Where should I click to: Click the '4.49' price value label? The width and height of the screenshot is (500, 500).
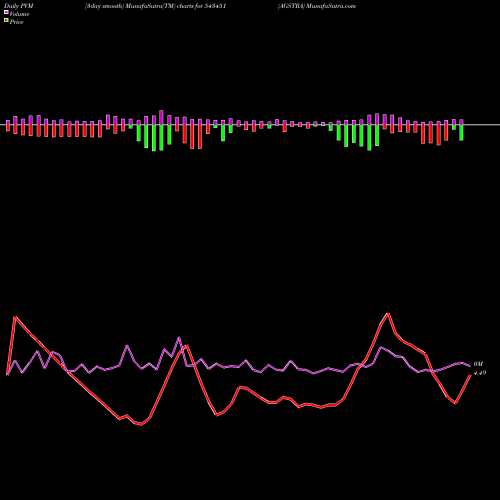click(480, 373)
